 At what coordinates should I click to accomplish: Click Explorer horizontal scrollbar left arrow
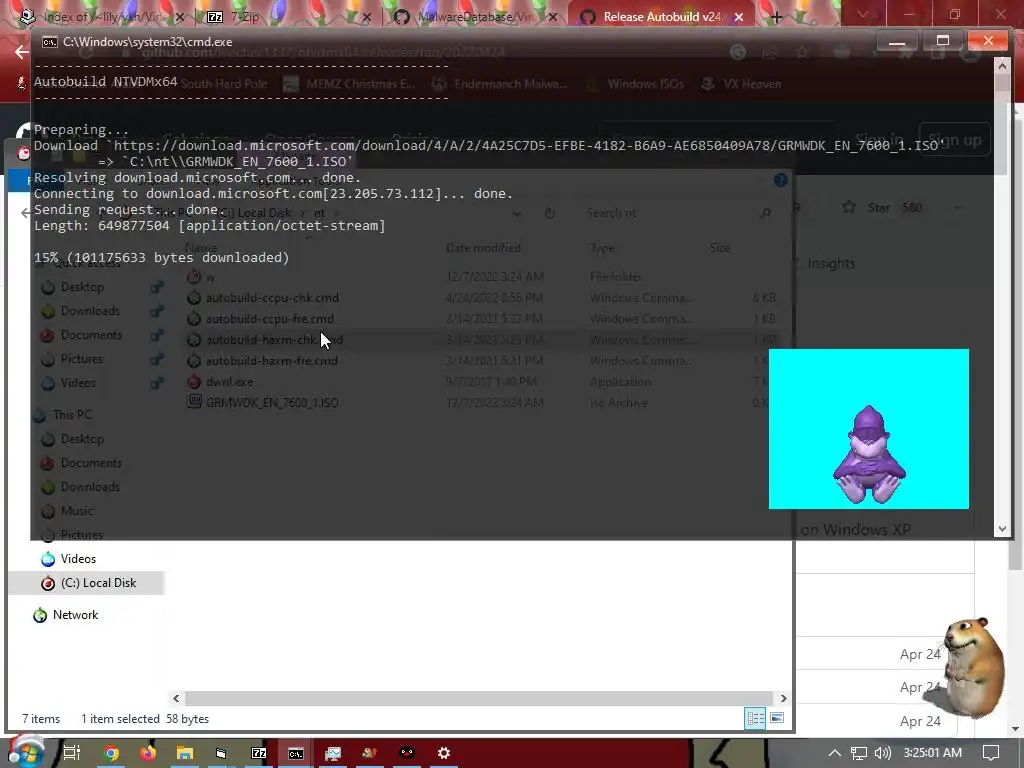[176, 698]
